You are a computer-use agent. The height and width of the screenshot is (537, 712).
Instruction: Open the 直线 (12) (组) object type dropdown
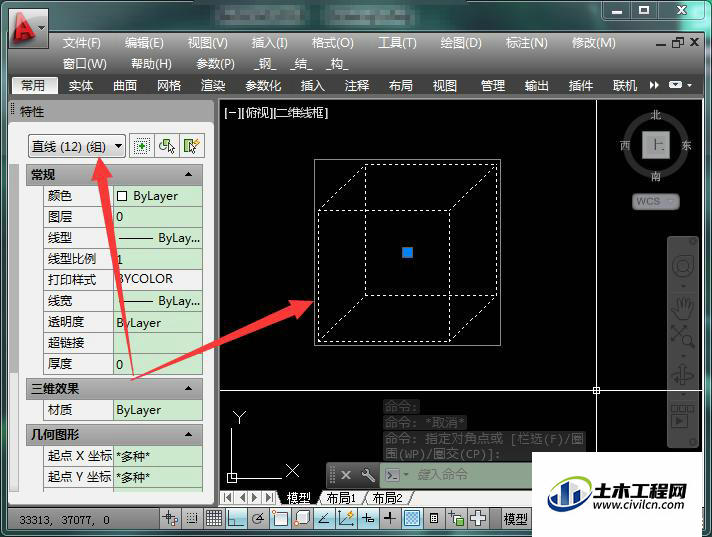pos(77,146)
